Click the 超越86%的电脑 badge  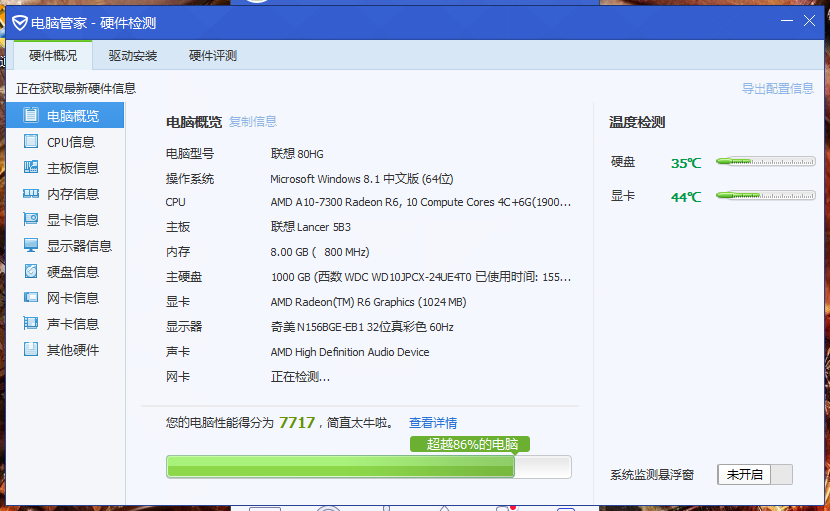click(470, 444)
